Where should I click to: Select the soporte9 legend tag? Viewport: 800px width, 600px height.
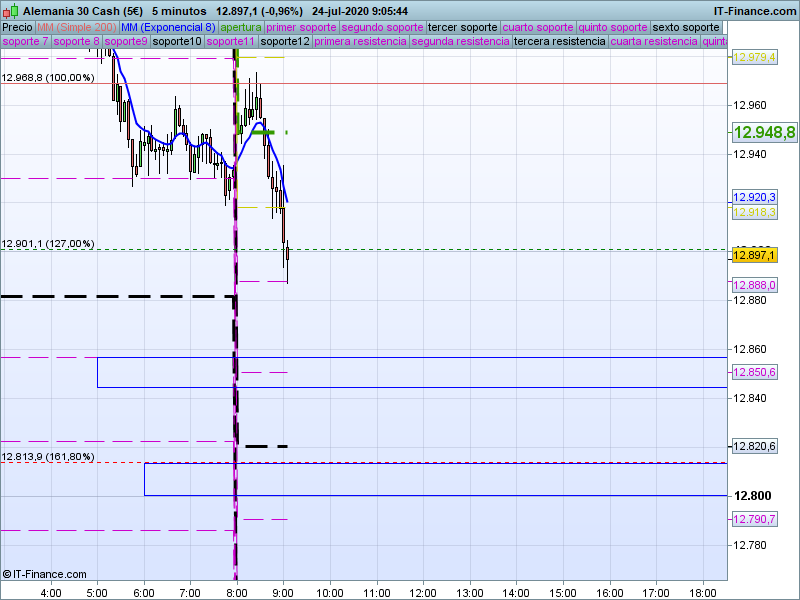126,41
